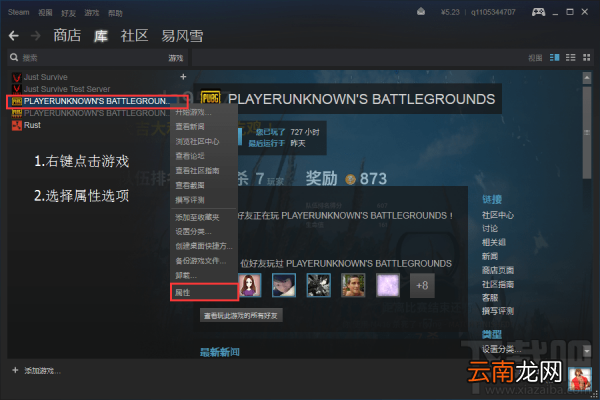Open the 库 library tab
Viewport: 600px width, 400px height.
click(101, 36)
